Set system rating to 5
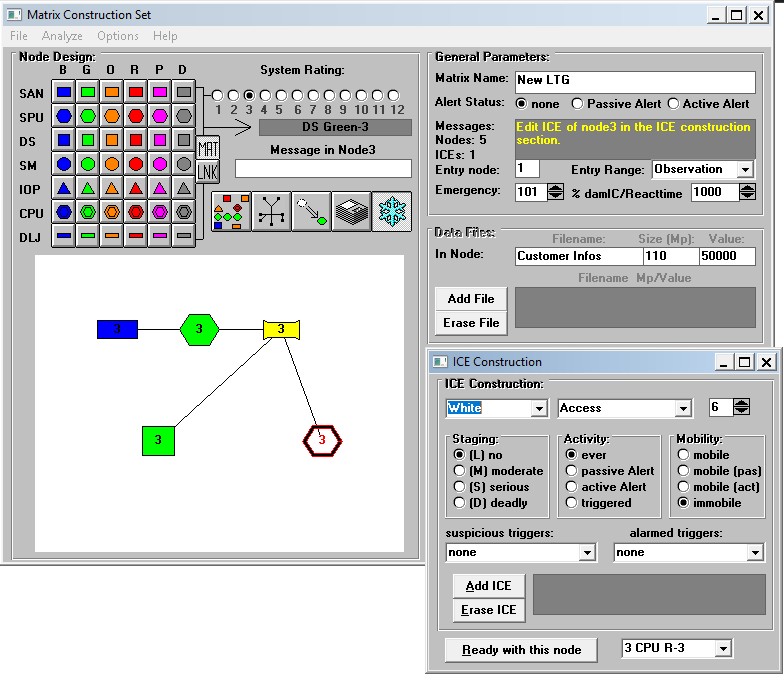784x683 pixels. point(281,95)
